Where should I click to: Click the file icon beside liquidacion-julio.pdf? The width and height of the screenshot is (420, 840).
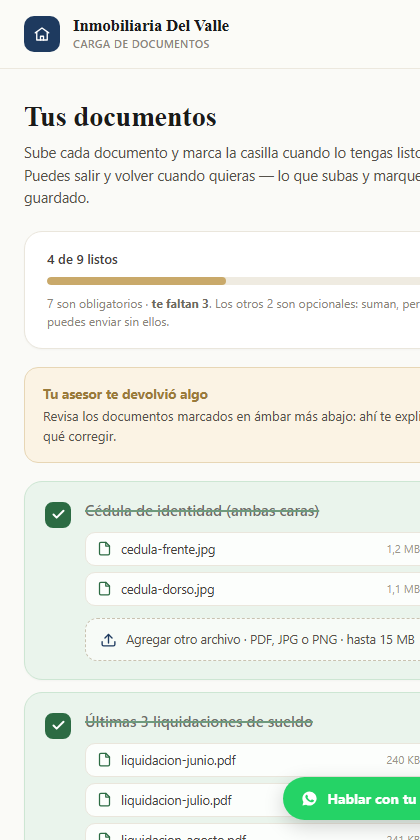104,800
